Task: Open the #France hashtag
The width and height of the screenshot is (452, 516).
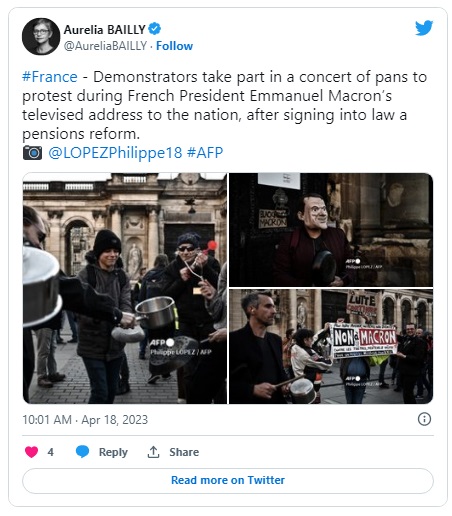Action: pos(50,77)
